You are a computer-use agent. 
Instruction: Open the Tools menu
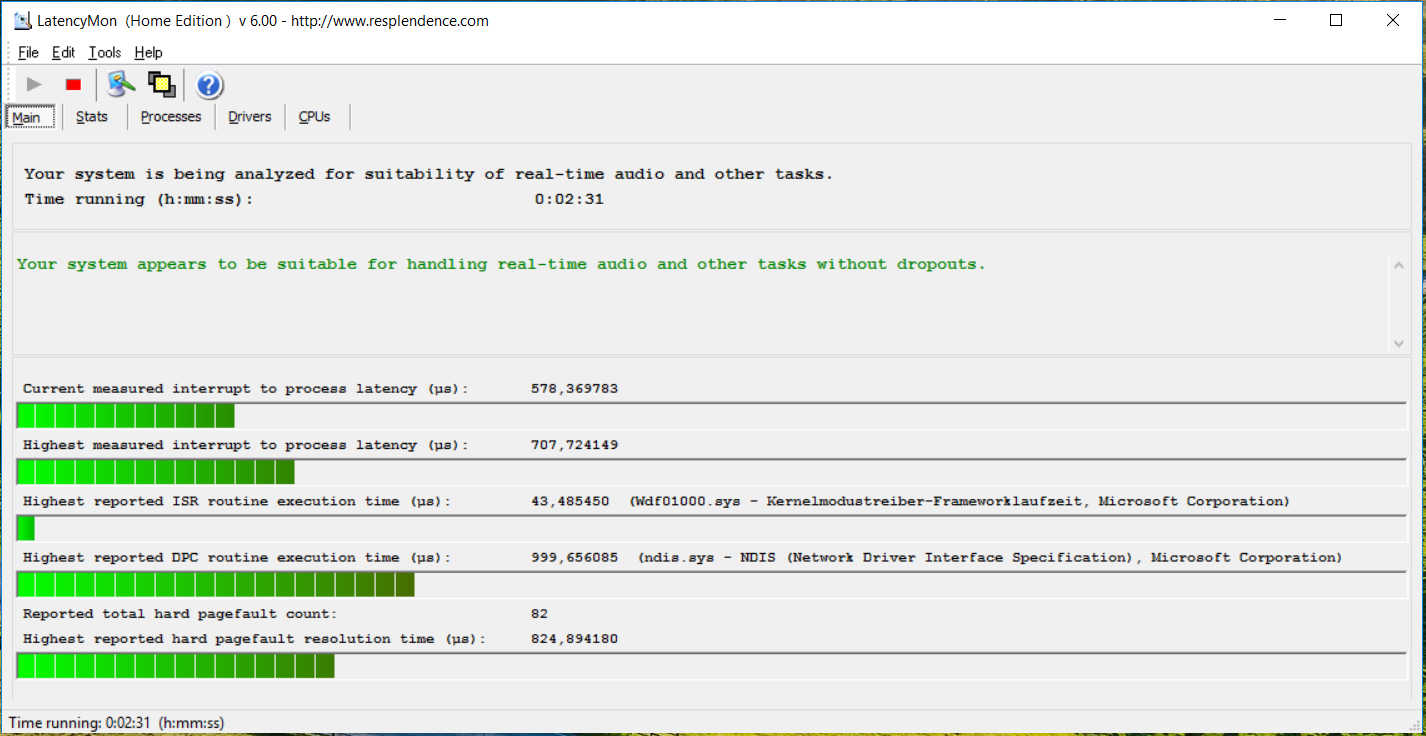pyautogui.click(x=104, y=53)
